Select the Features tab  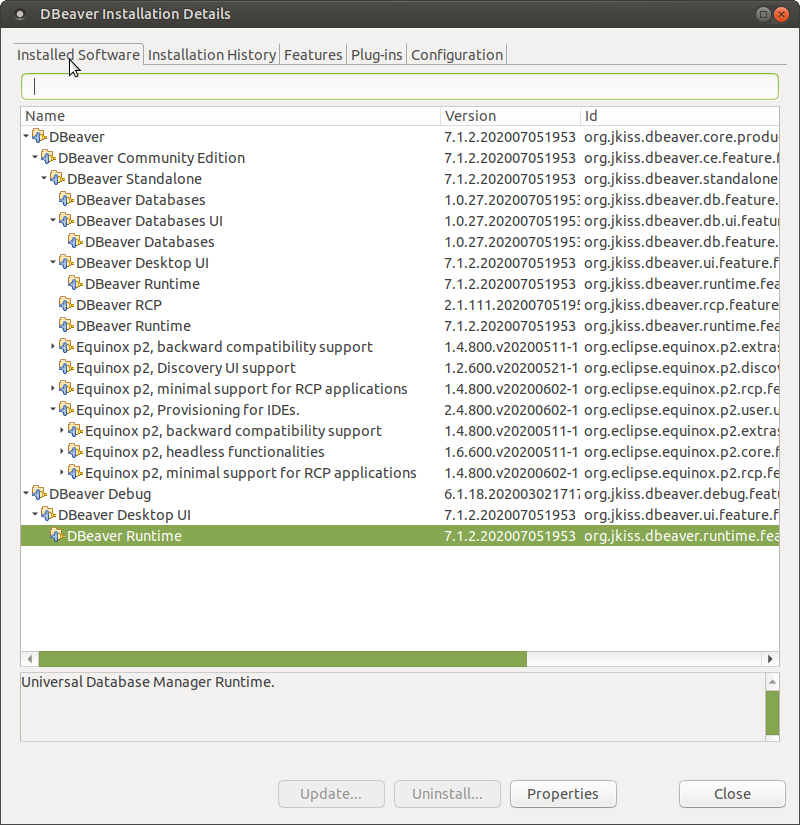click(313, 55)
